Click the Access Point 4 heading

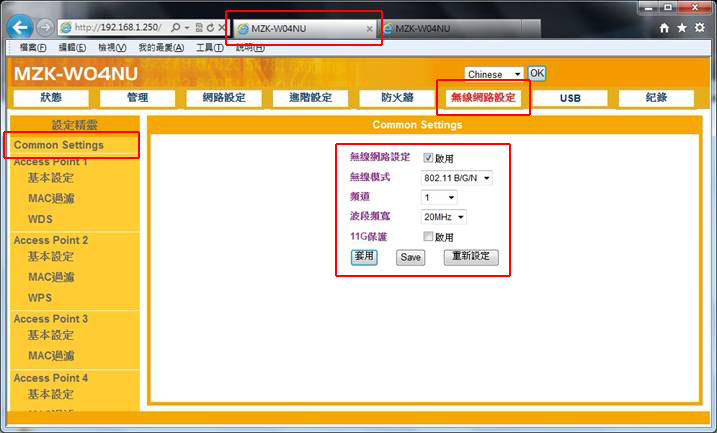pos(51,378)
